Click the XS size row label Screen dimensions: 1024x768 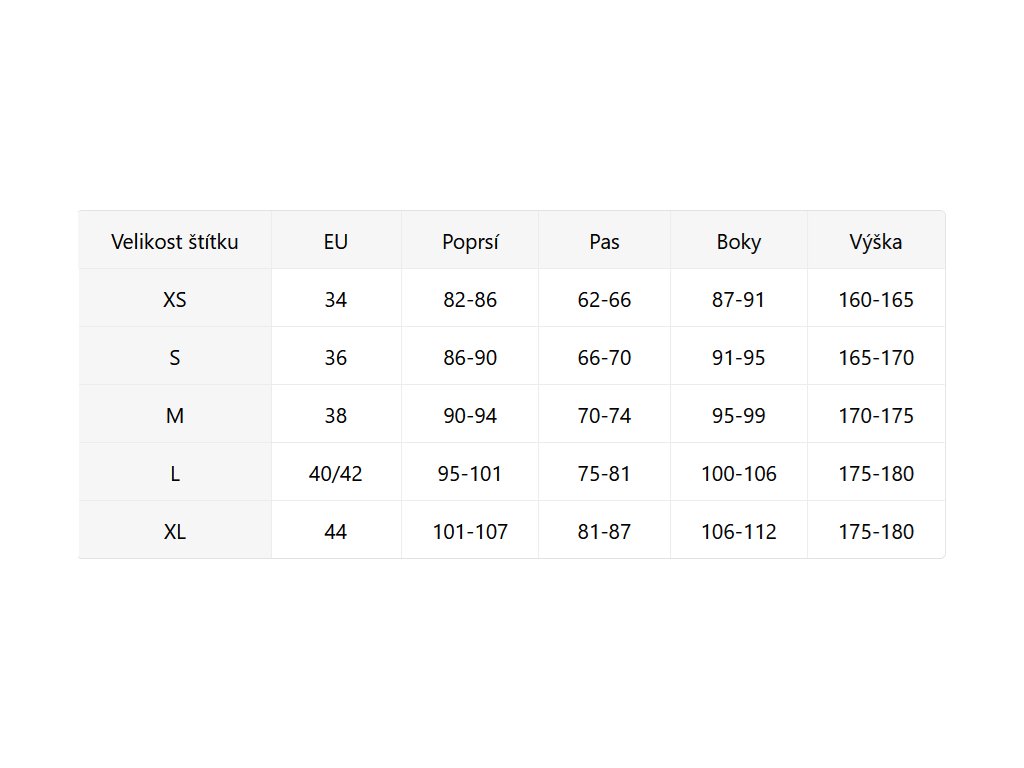[175, 299]
